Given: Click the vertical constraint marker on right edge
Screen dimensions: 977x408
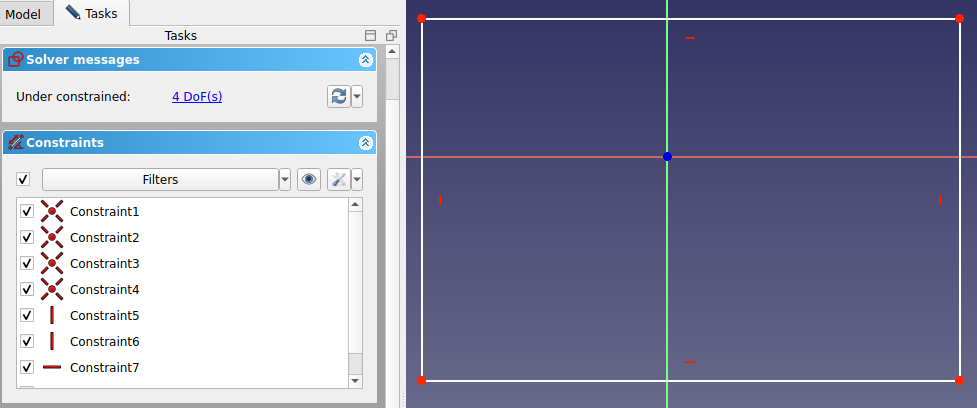Looking at the screenshot, I should tap(940, 200).
